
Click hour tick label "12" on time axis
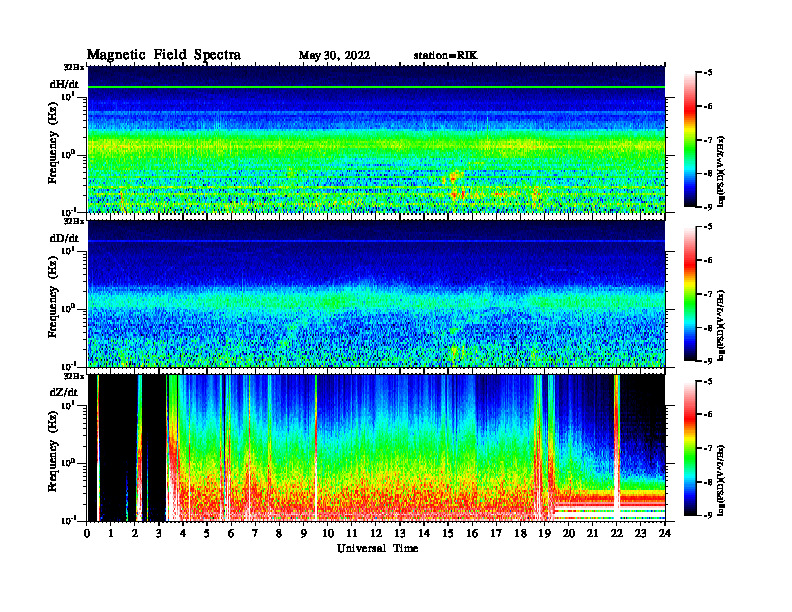376,534
